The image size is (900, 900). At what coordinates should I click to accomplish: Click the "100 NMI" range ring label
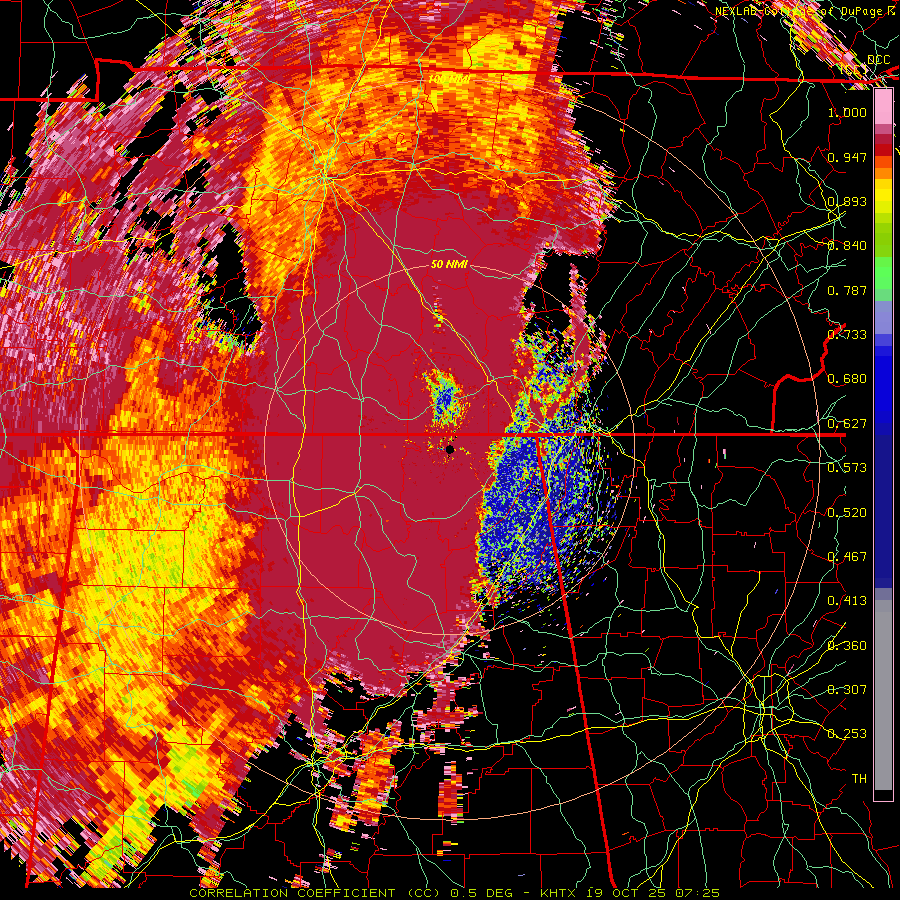point(449,78)
